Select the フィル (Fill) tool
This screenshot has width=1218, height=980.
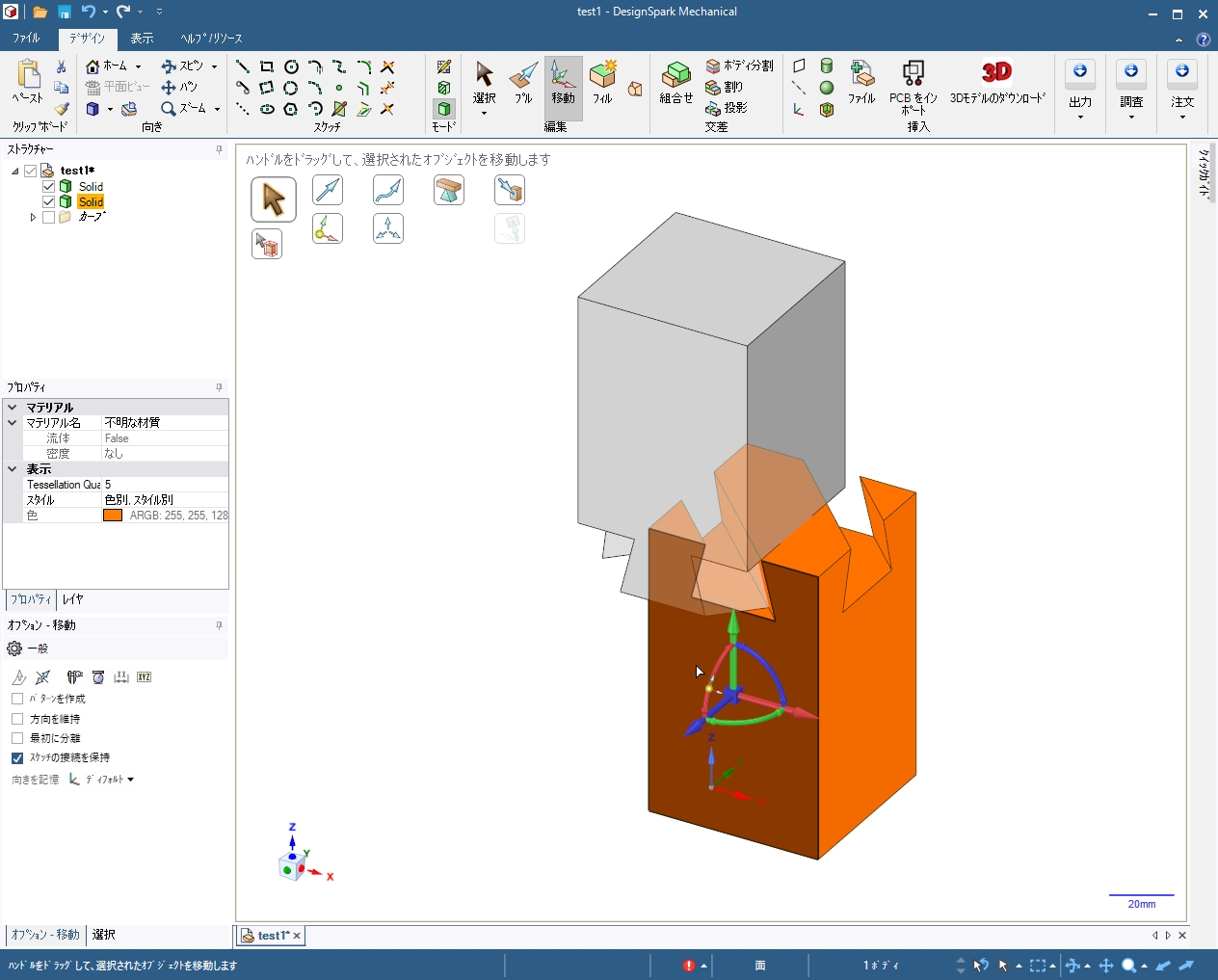(x=602, y=82)
